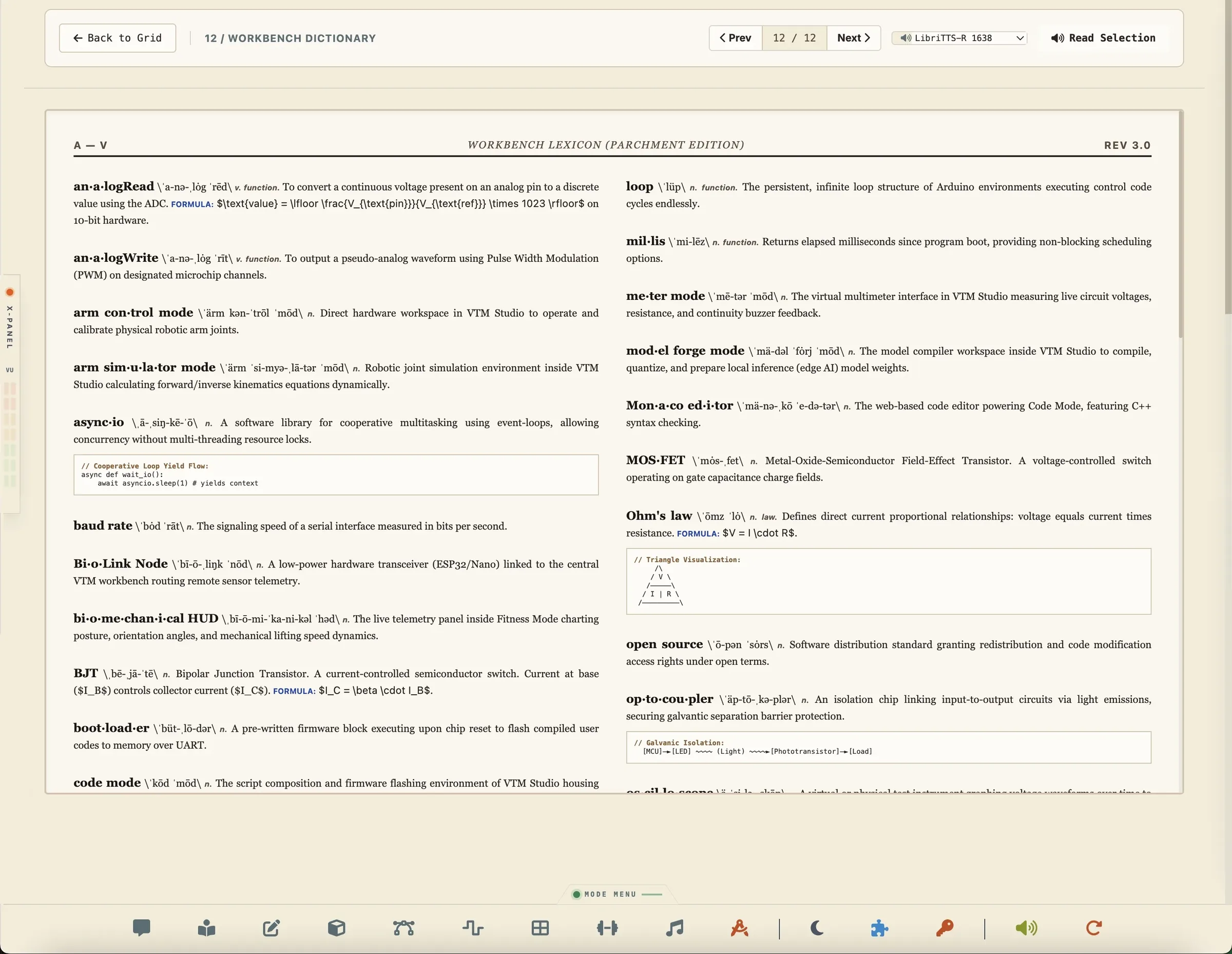The width and height of the screenshot is (1232, 954).
Task: Click the red reload arrow icon
Action: click(x=1094, y=928)
